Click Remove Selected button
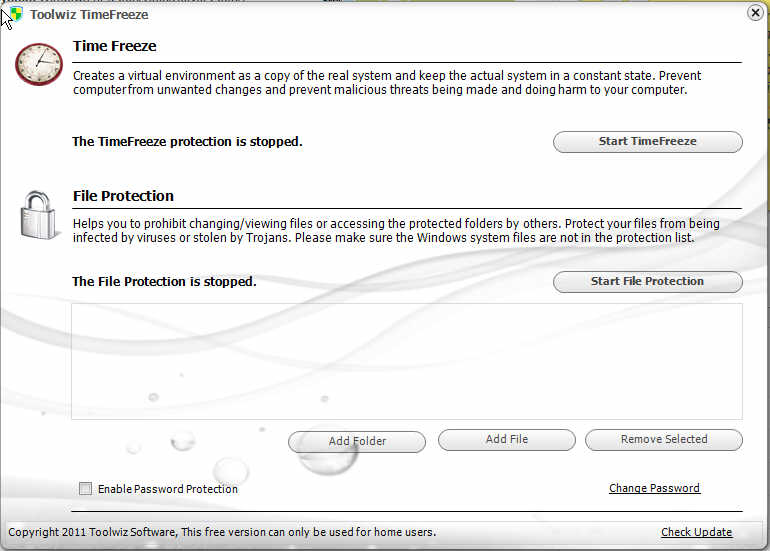This screenshot has height=551, width=770. coord(663,439)
